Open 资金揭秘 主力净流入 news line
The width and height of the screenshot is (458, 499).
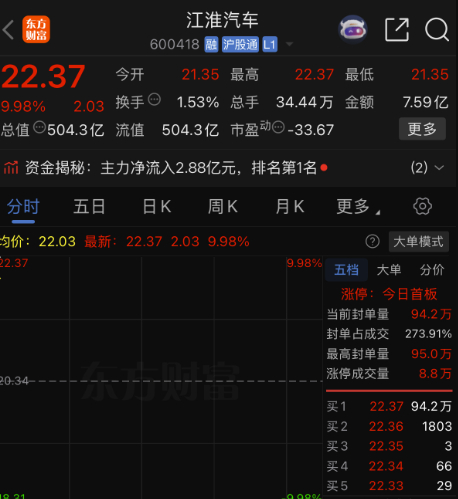coord(171,168)
